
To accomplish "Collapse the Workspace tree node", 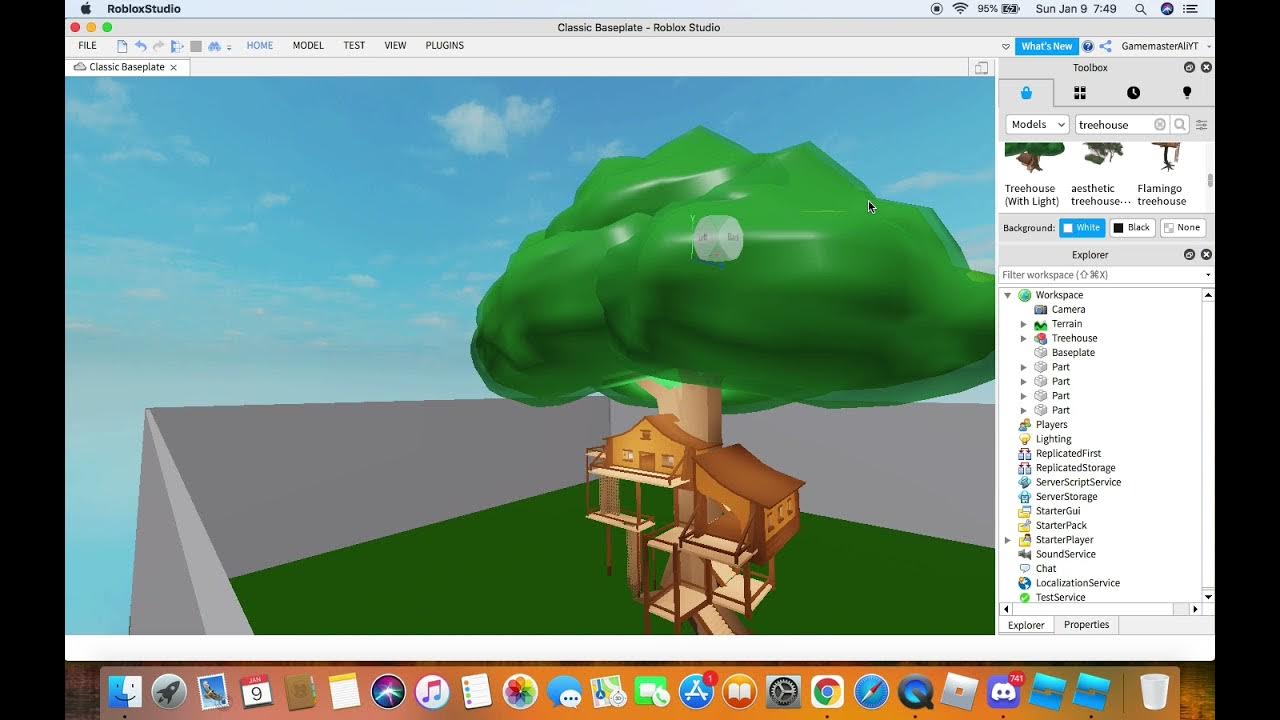I will [1007, 296].
